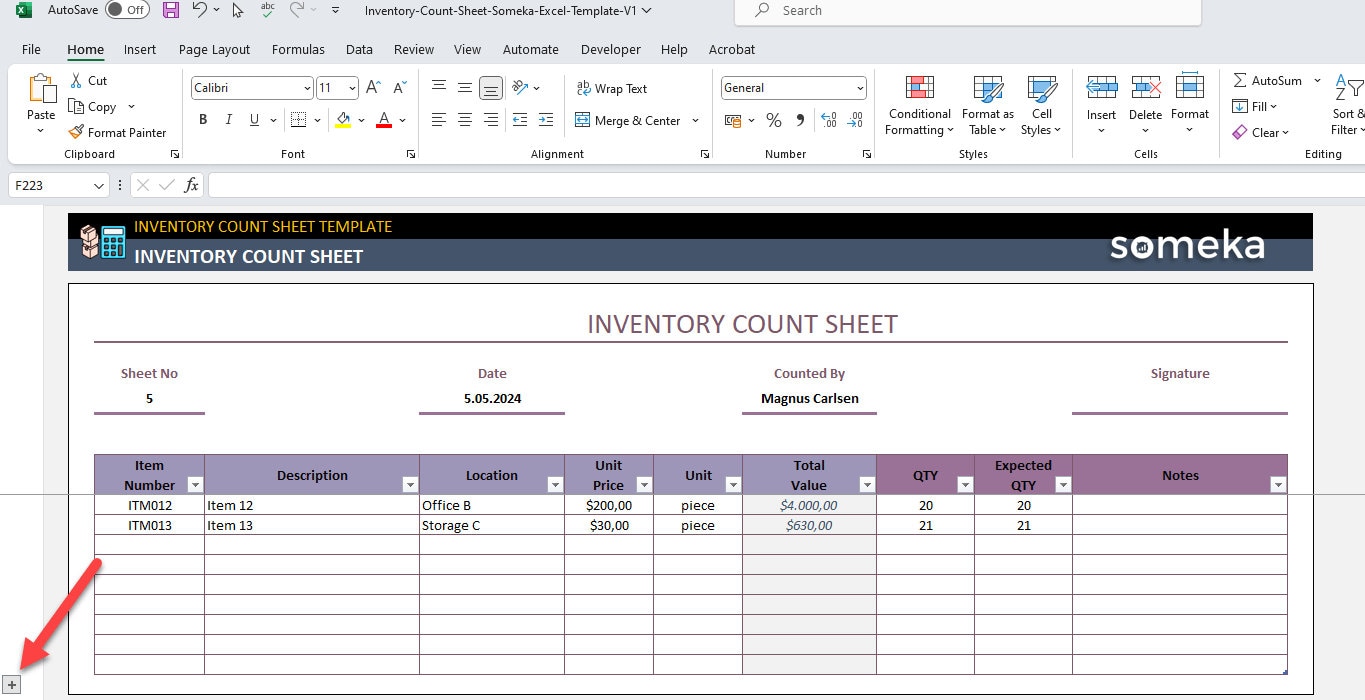This screenshot has width=1365, height=700.
Task: Click the Format as Table icon
Action: (987, 90)
